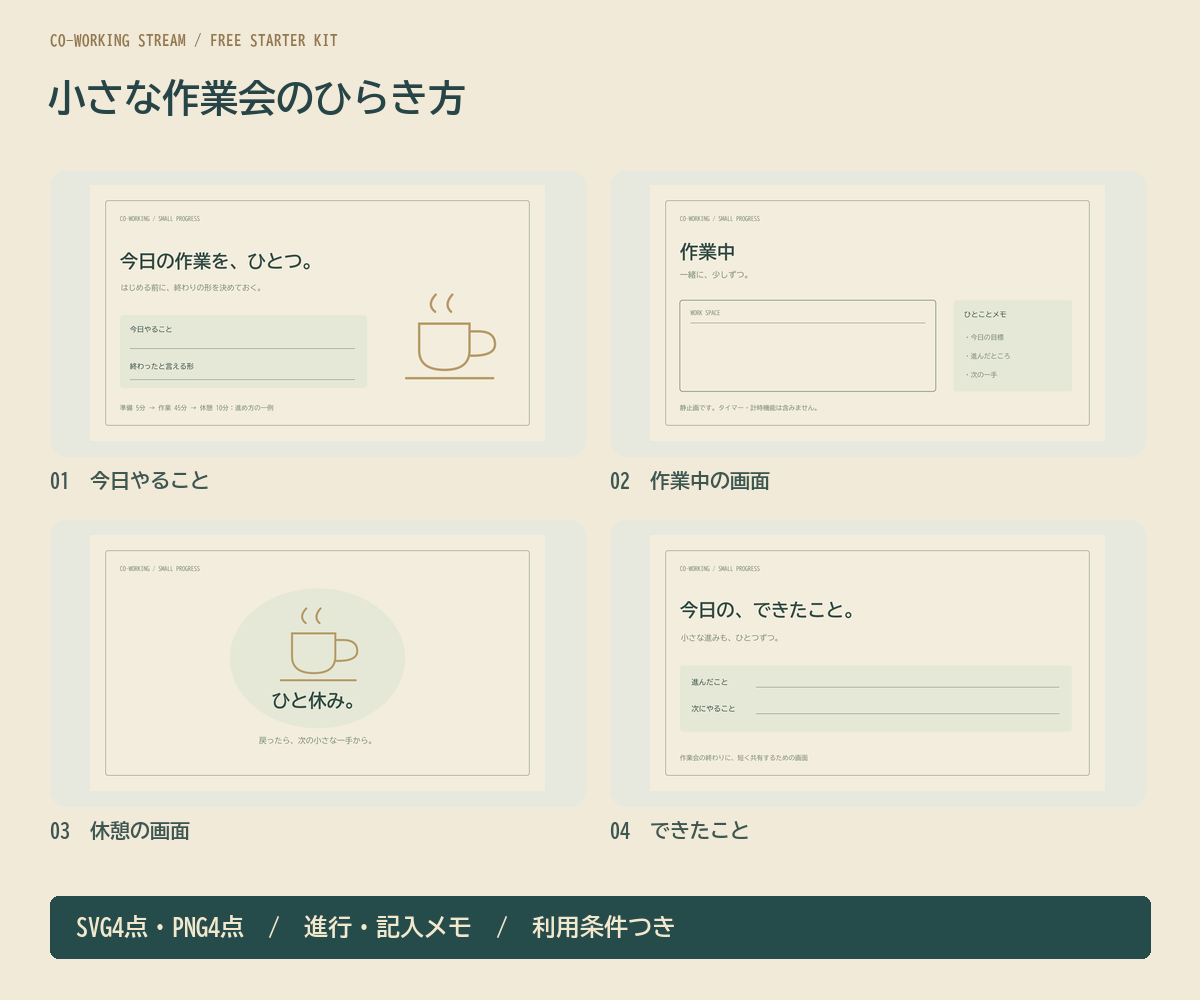Click the ひとことメモ heading
This screenshot has width=1200, height=1000.
pos(985,314)
